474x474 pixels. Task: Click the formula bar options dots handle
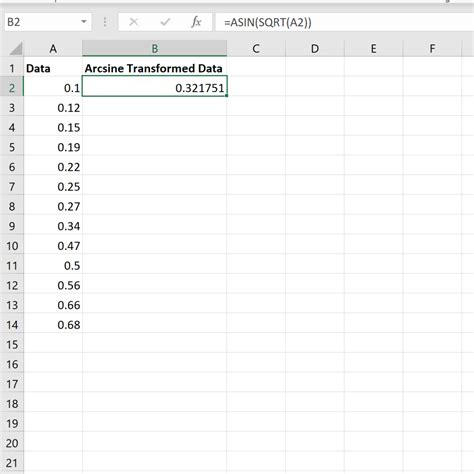(105, 22)
